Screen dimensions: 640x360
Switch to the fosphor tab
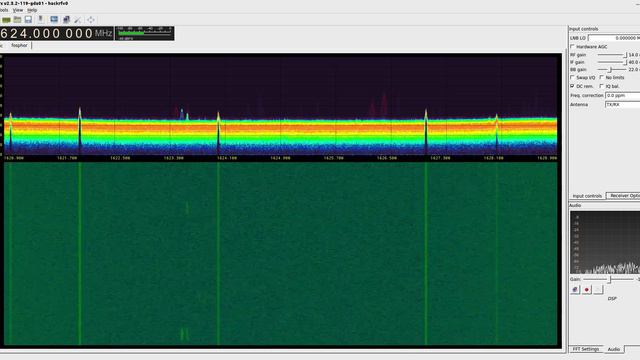click(19, 45)
